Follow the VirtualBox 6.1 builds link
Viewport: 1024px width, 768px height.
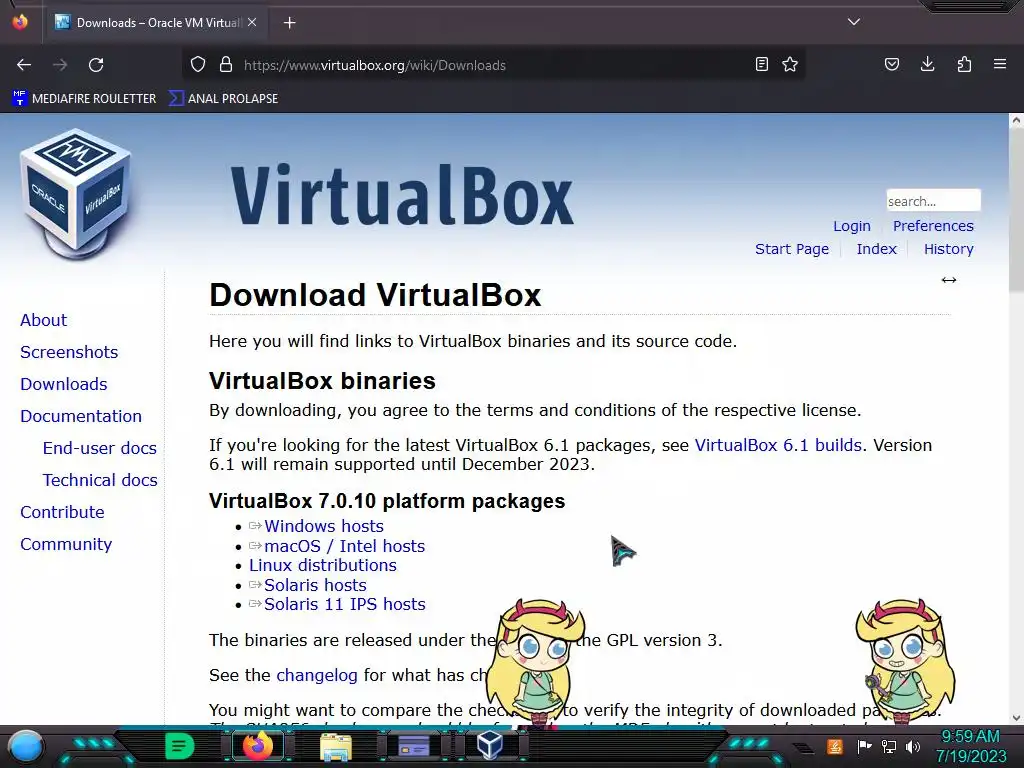click(778, 445)
